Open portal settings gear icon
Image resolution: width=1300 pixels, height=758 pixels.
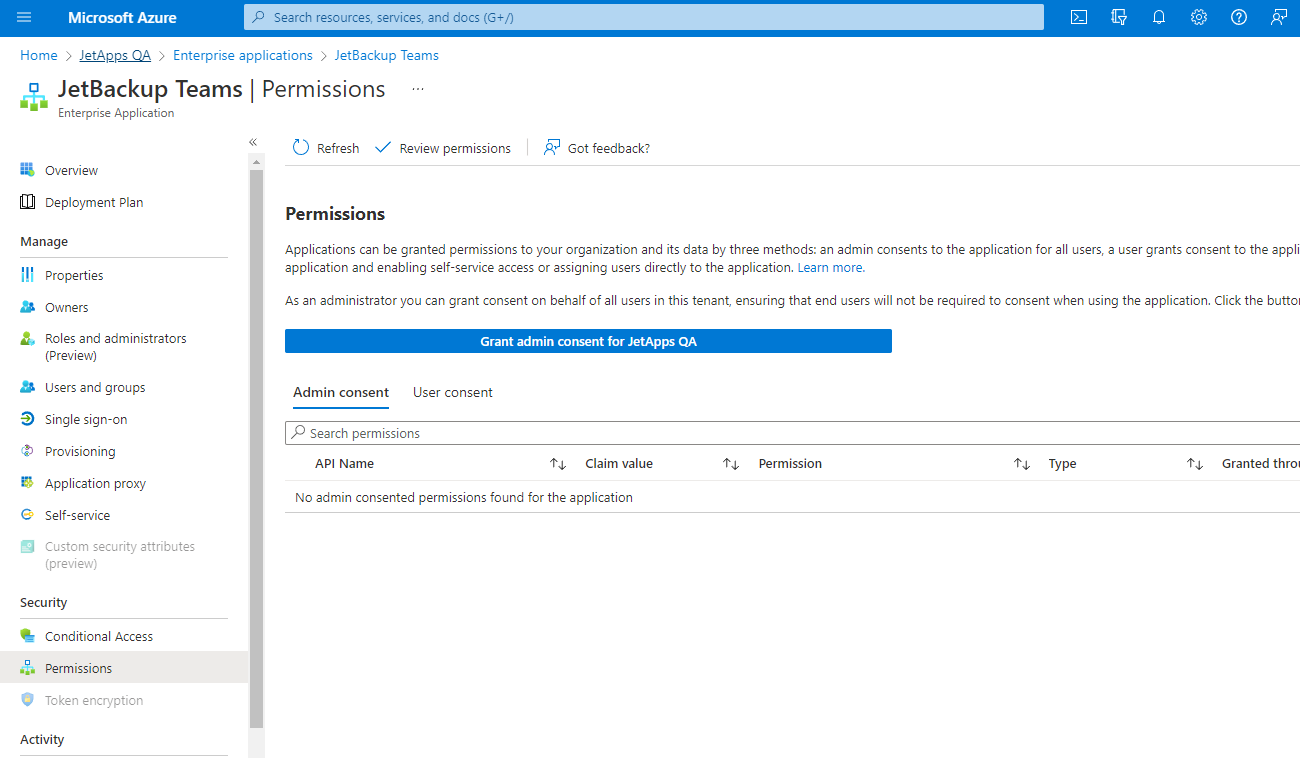point(1199,17)
